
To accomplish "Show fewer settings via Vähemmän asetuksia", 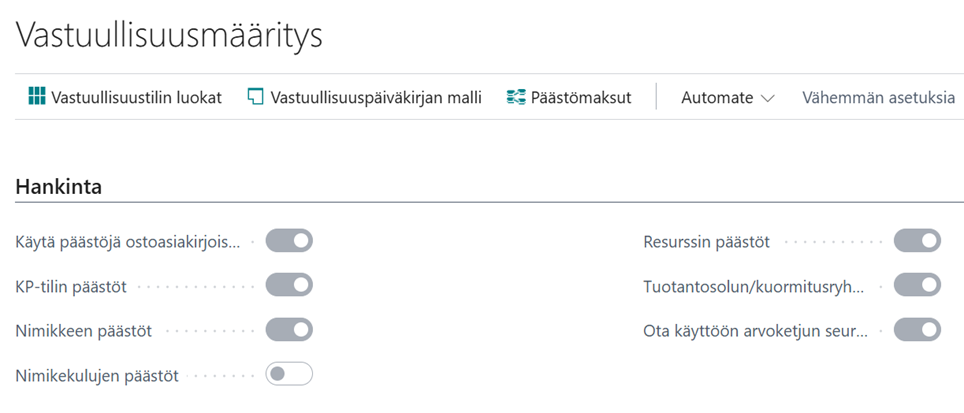I will point(879,97).
